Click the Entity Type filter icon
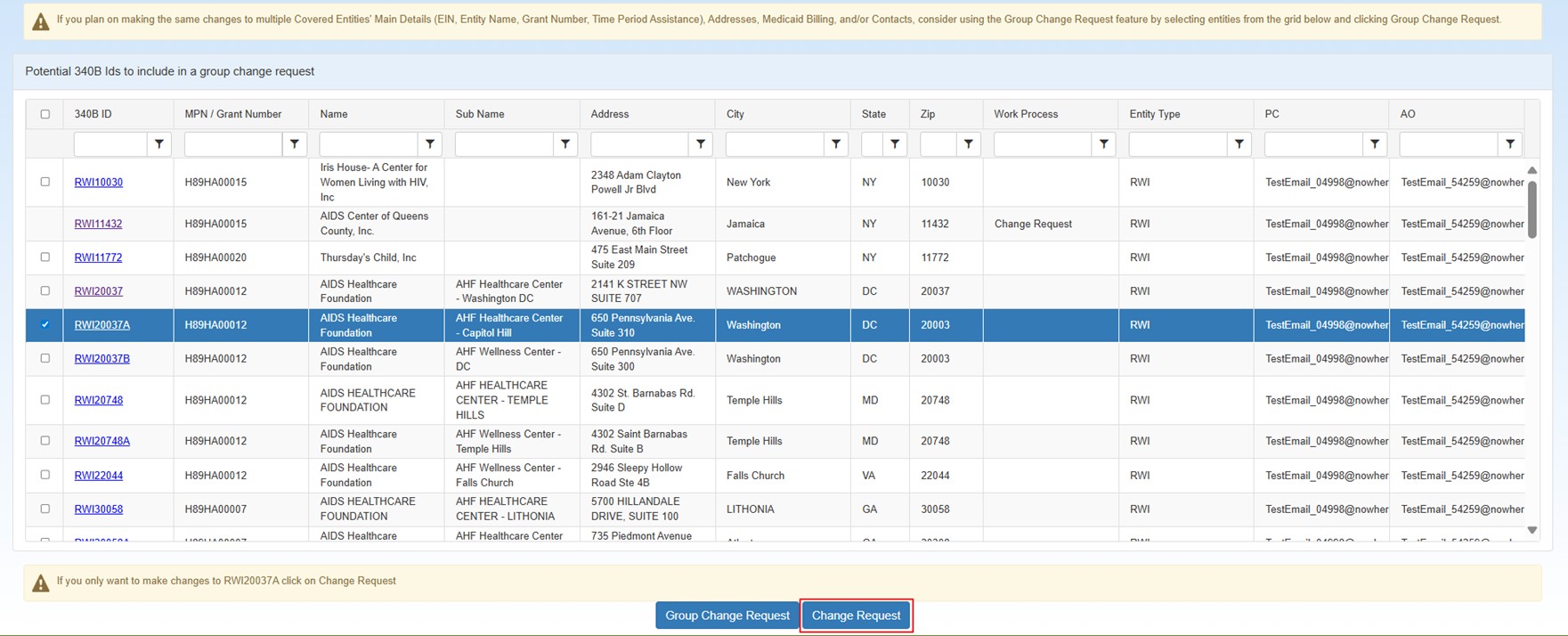 click(x=1239, y=144)
